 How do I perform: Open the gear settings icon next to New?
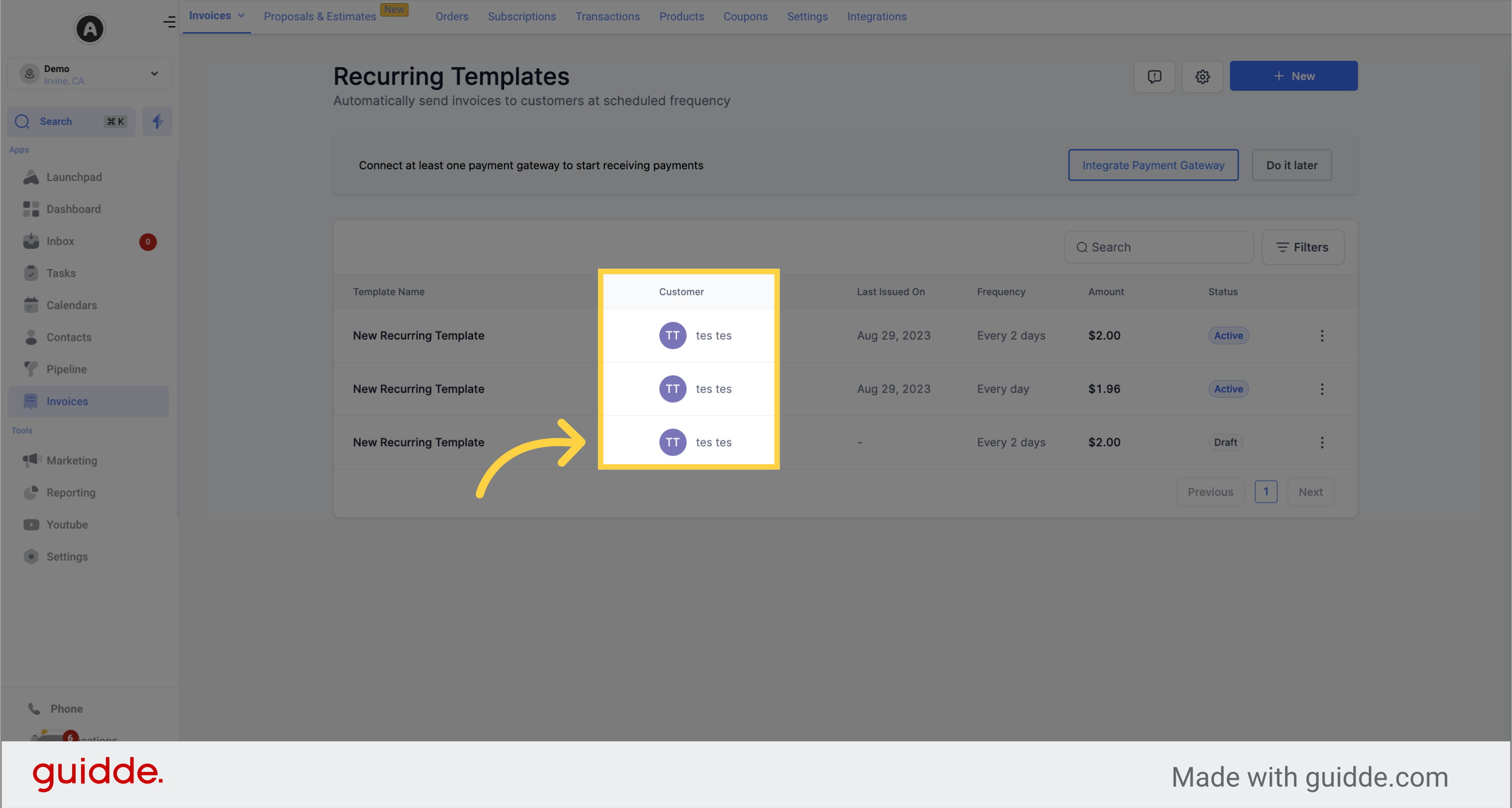1202,76
